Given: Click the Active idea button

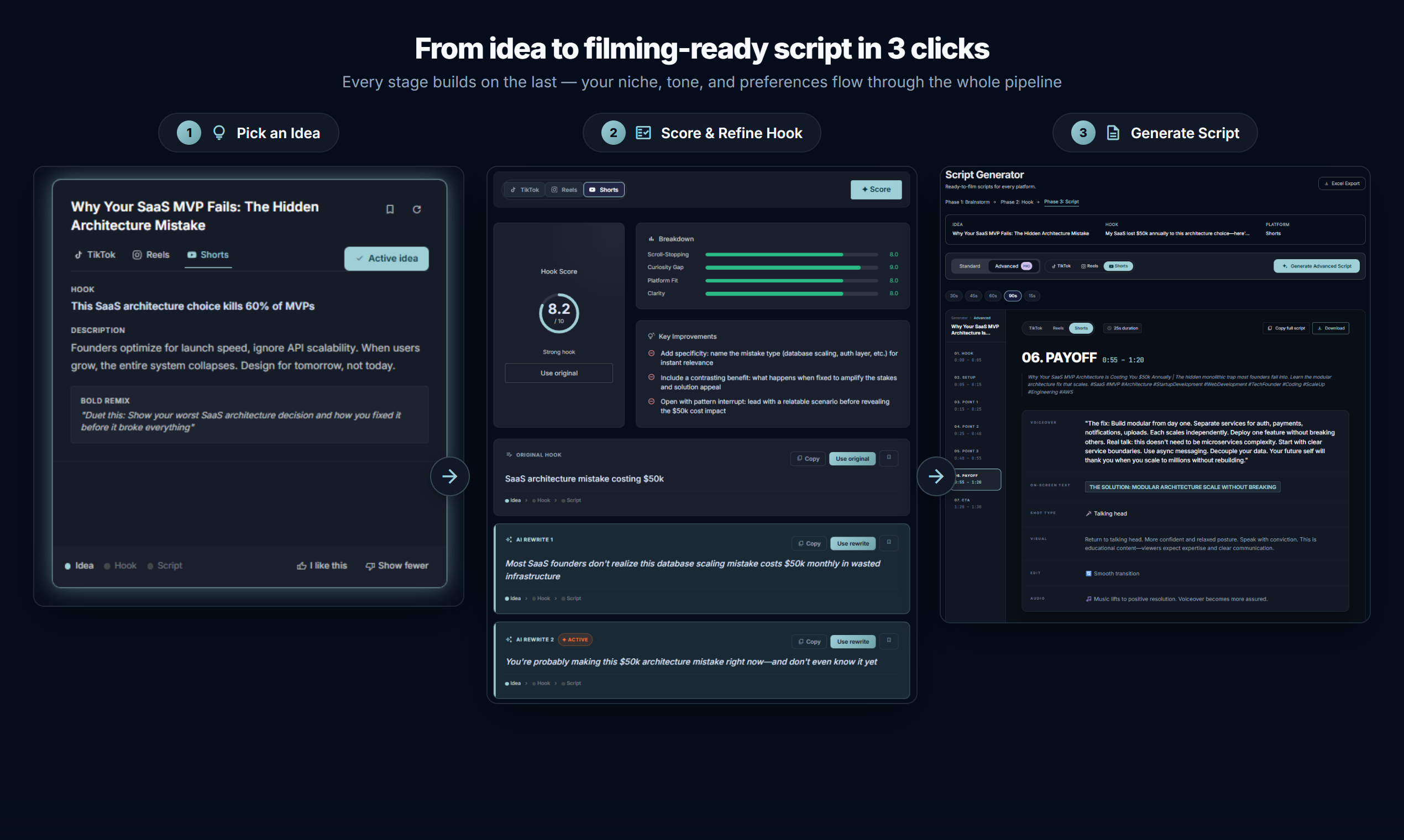Looking at the screenshot, I should coord(387,258).
